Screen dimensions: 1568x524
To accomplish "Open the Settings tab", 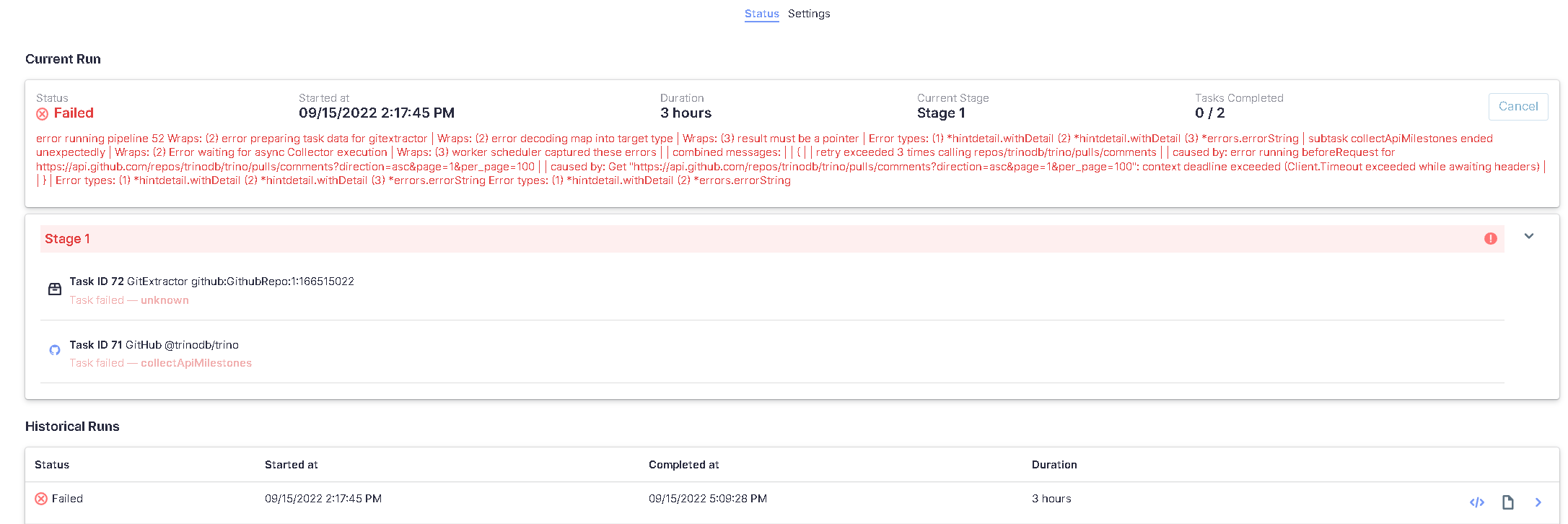I will pyautogui.click(x=809, y=14).
